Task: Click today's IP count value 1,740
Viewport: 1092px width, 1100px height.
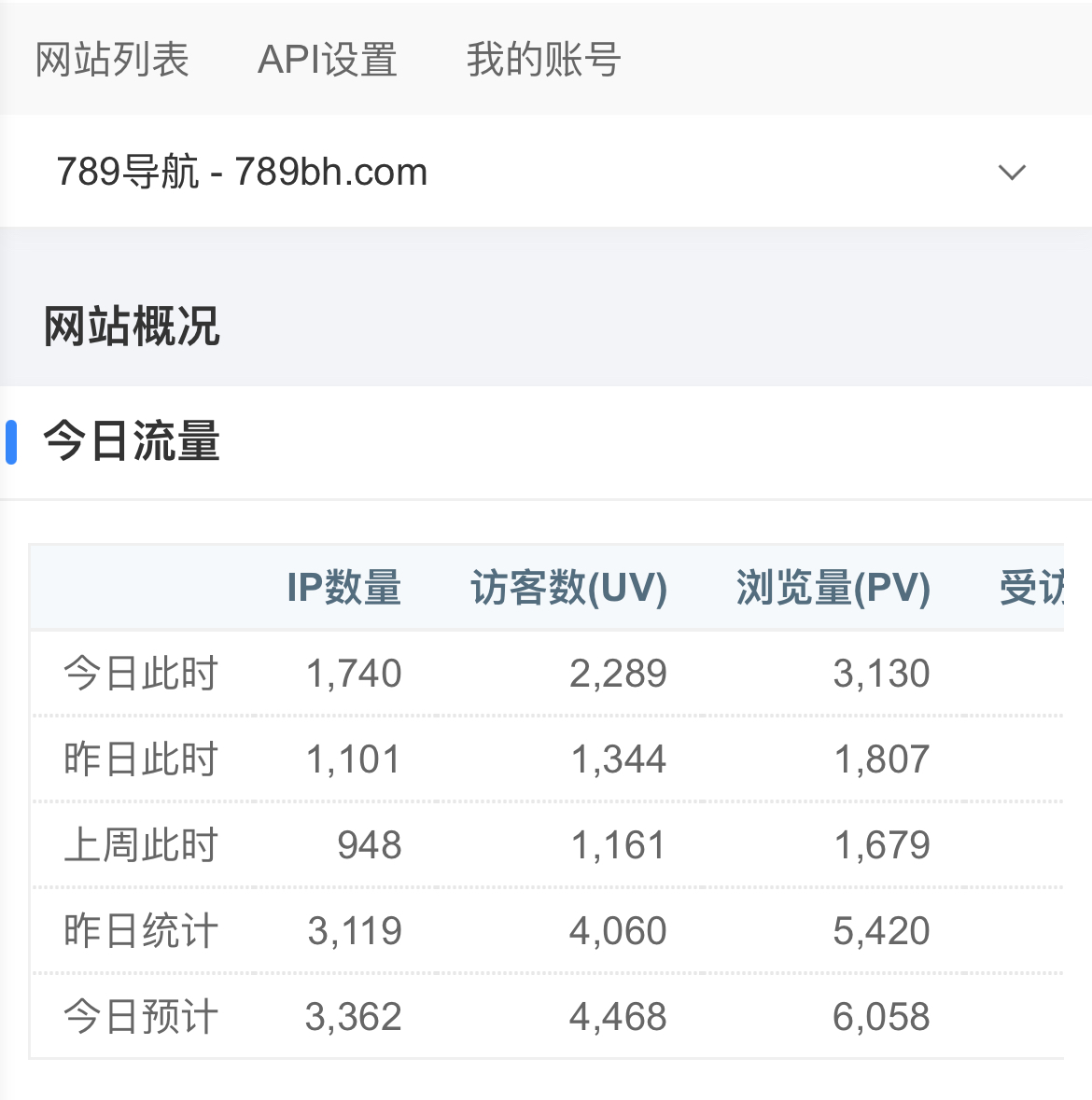Action: (x=354, y=674)
